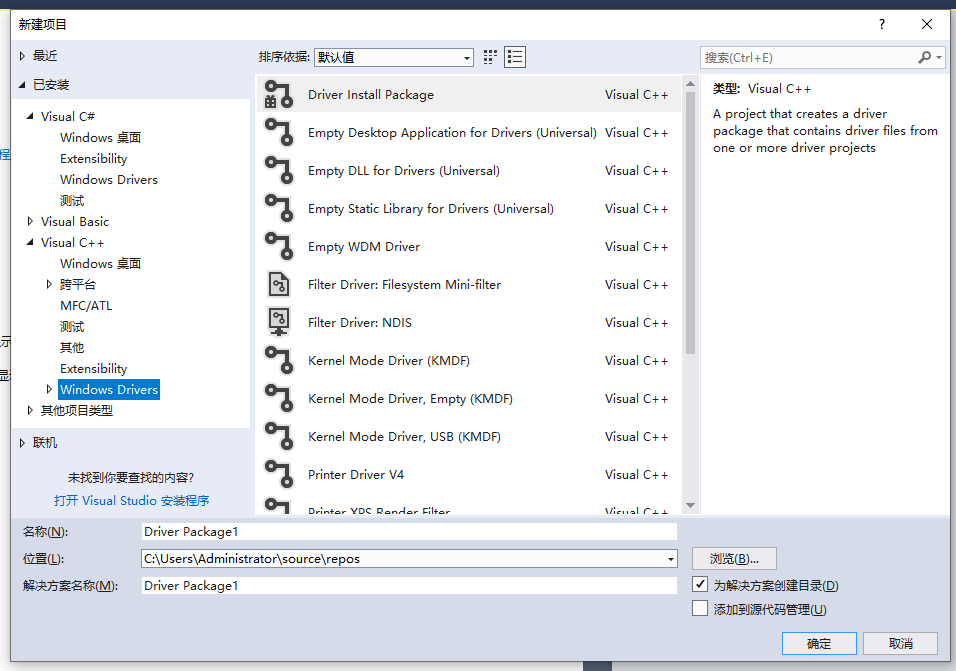Image resolution: width=956 pixels, height=671 pixels.
Task: Toggle 为解决方案创建目录 checkbox
Action: tap(700, 584)
